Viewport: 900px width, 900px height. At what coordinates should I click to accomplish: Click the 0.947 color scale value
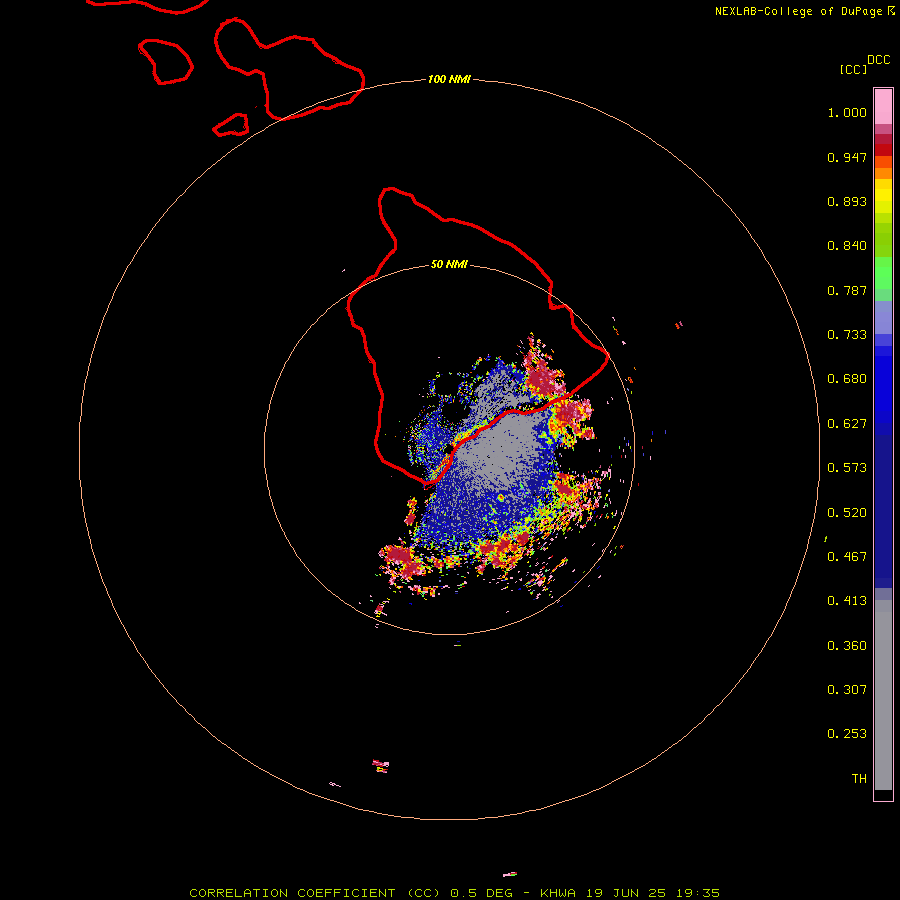[x=847, y=157]
